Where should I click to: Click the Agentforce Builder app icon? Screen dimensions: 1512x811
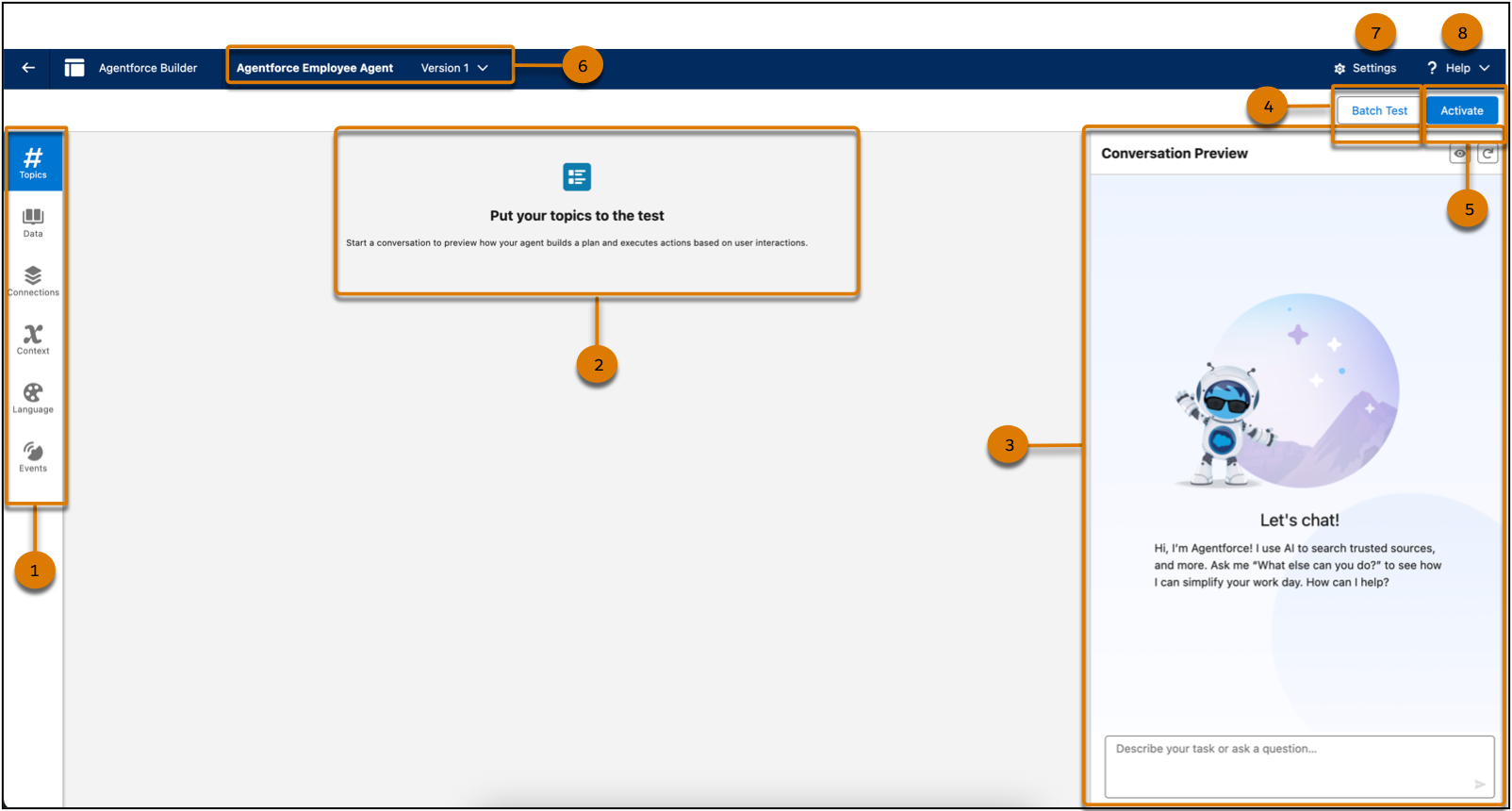tap(74, 68)
